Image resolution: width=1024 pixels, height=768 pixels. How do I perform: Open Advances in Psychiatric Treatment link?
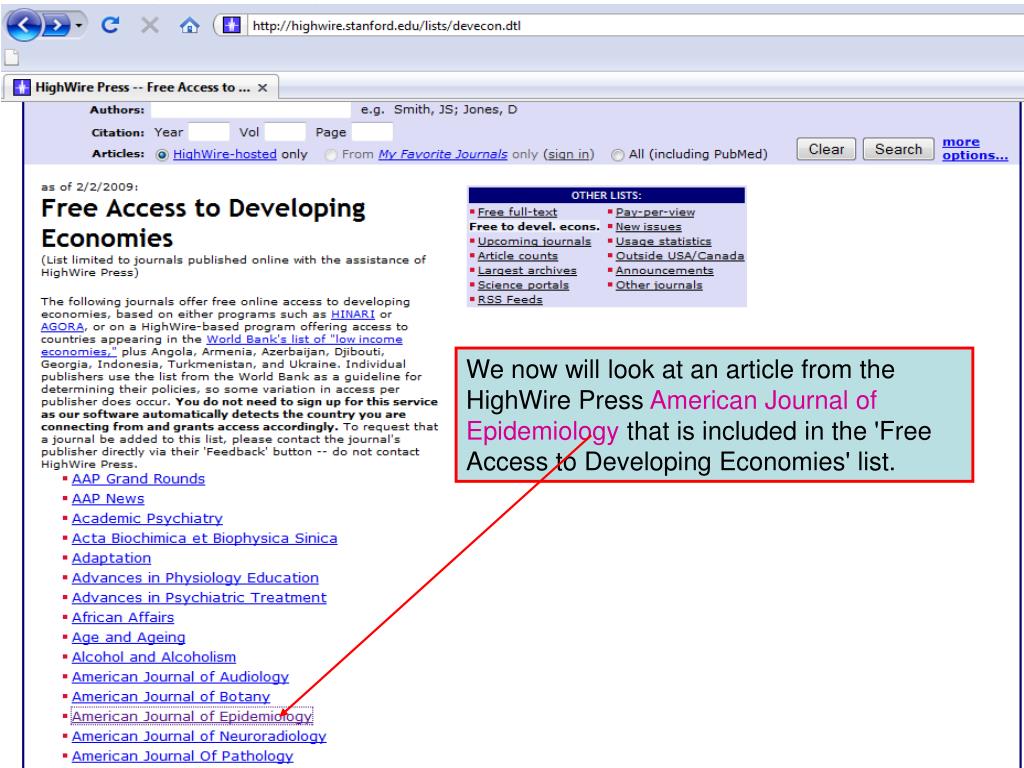click(x=199, y=598)
